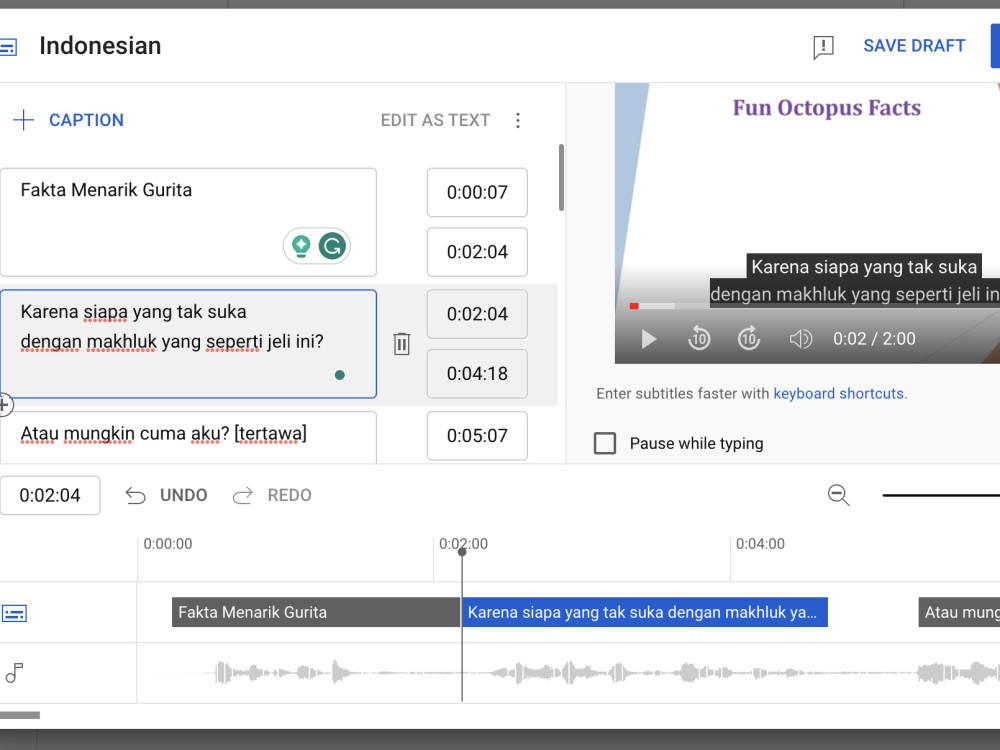
Task: Edit the 0:05:07 time field
Action: pos(477,436)
